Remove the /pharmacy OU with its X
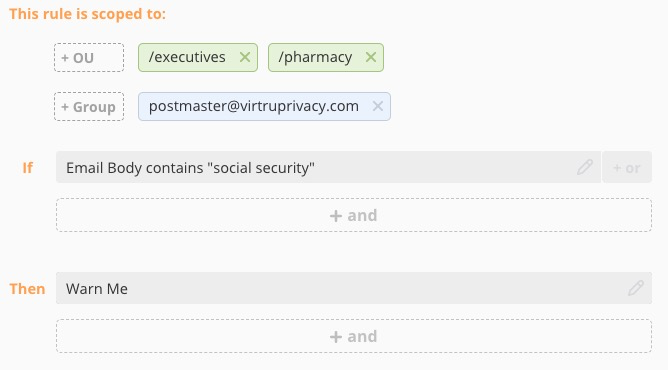The height and width of the screenshot is (370, 668). (371, 57)
